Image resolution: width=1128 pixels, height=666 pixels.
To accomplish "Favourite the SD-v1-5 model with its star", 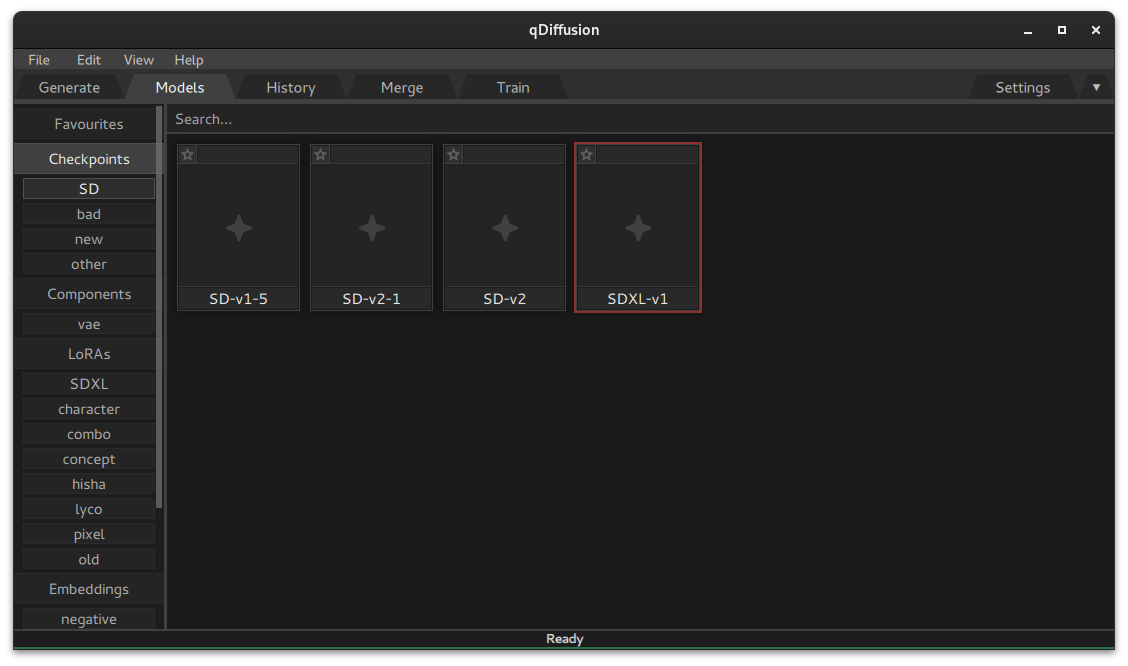I will tap(188, 155).
